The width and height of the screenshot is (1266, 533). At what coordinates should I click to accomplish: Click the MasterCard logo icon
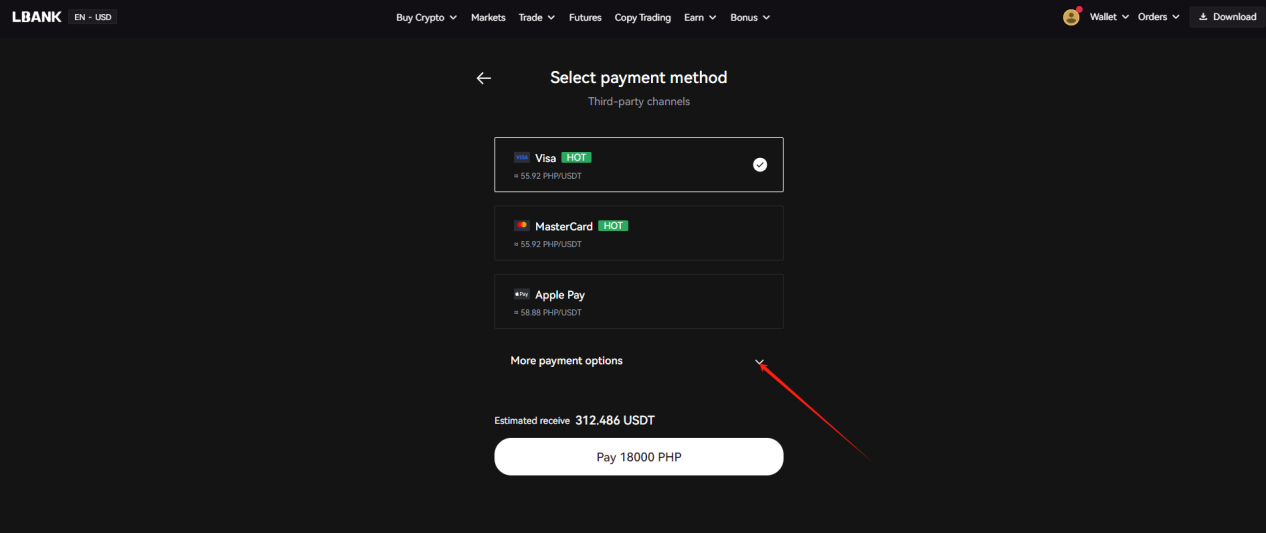521,226
